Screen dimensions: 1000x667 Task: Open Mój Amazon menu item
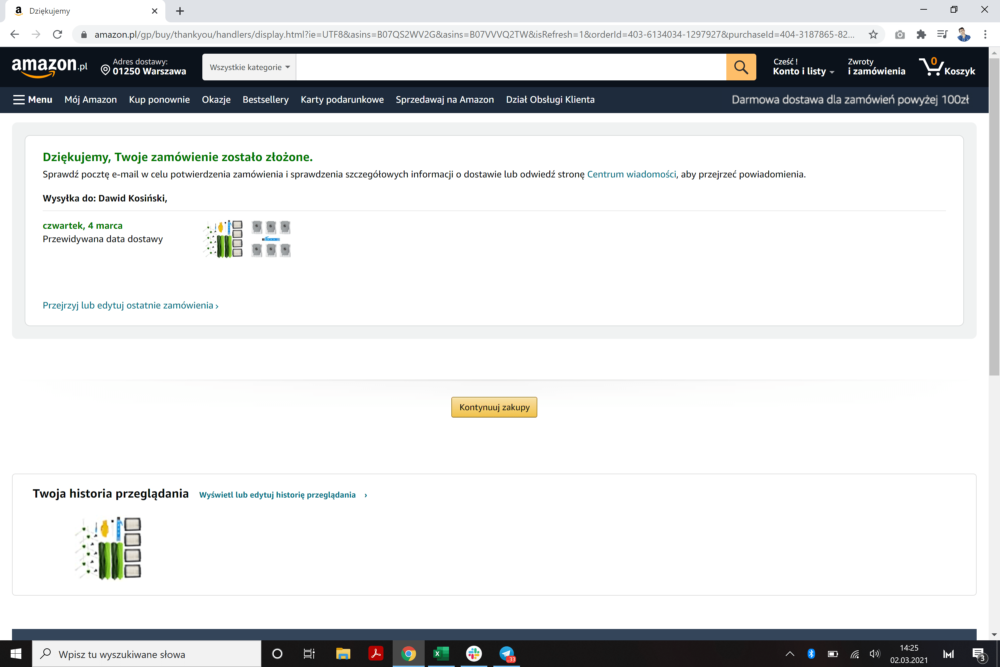[91, 99]
